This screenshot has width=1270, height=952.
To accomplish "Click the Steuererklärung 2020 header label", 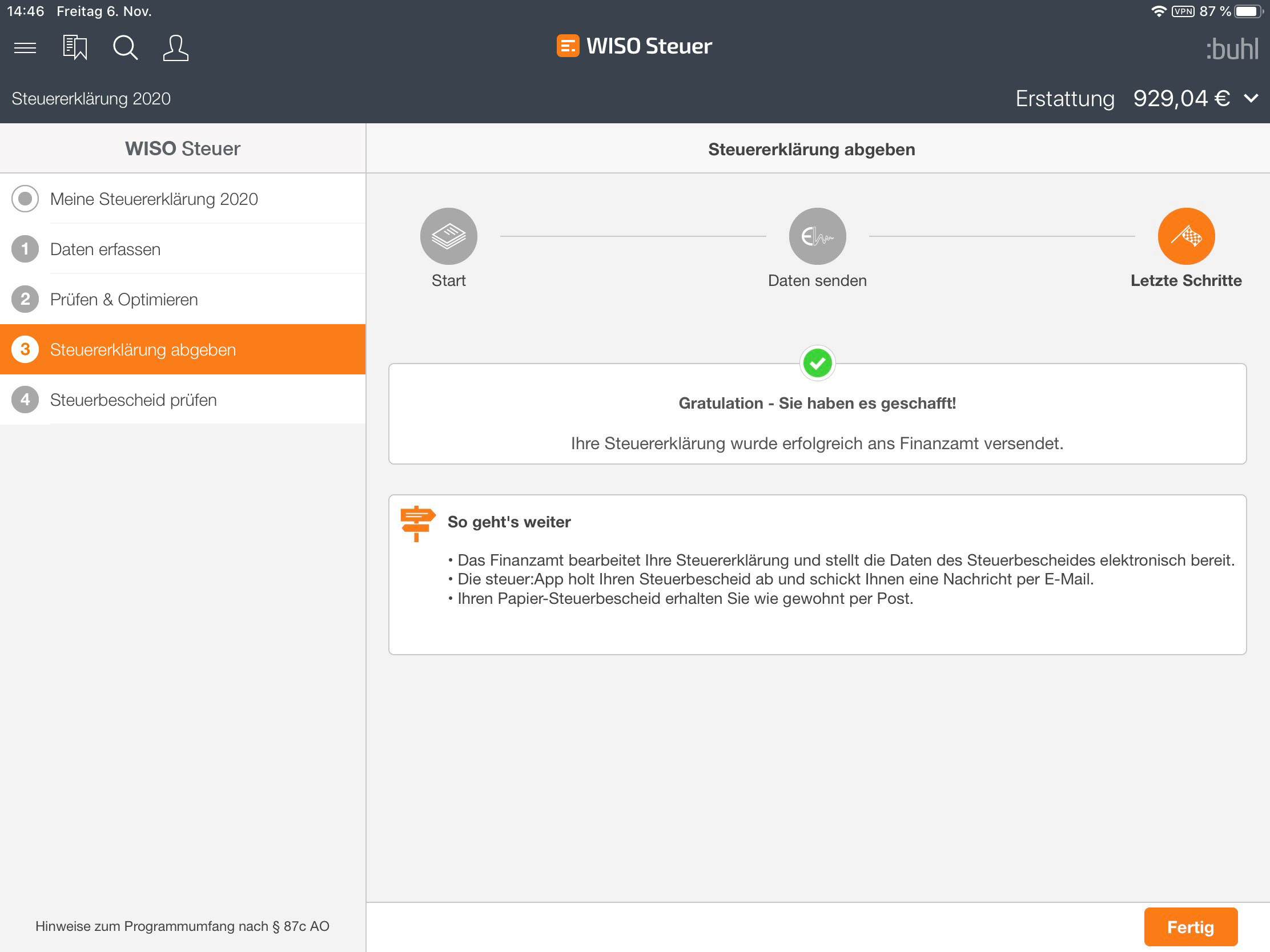I will [91, 99].
